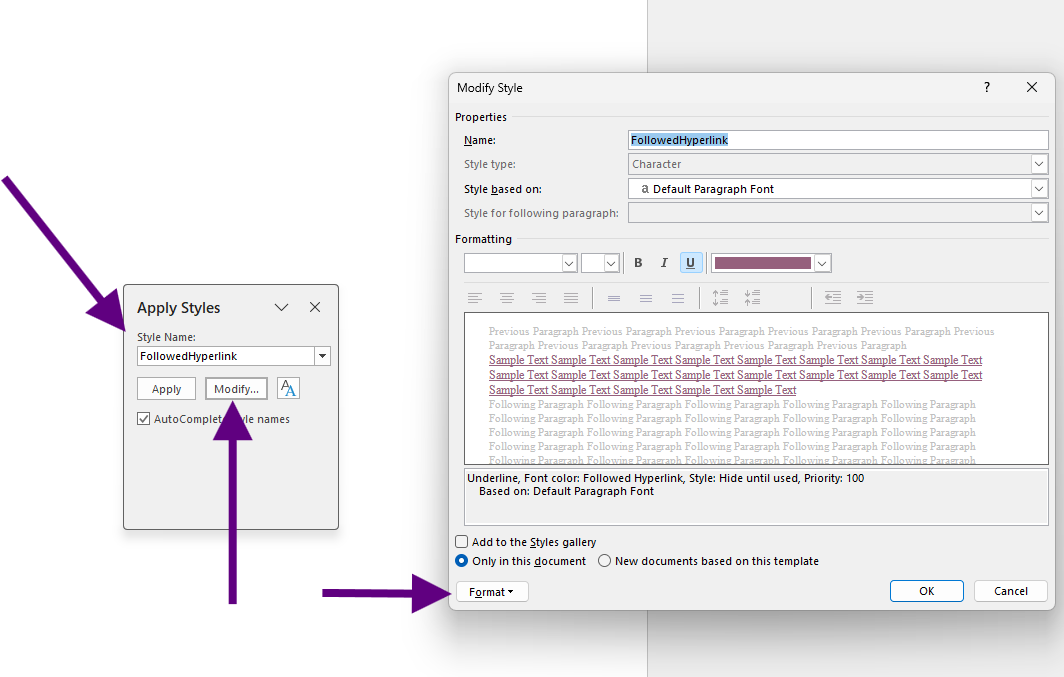
Task: Click the decrease indent icon
Action: [833, 298]
